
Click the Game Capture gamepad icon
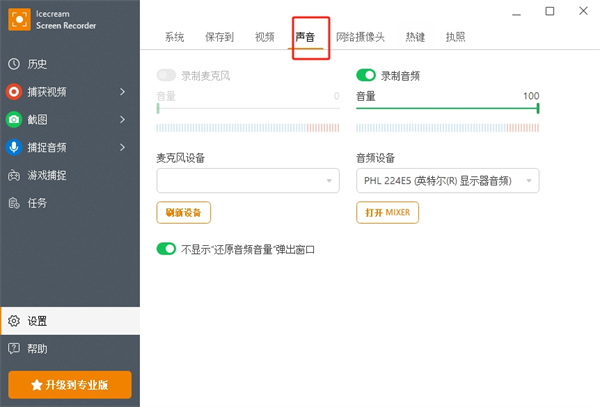(x=14, y=176)
